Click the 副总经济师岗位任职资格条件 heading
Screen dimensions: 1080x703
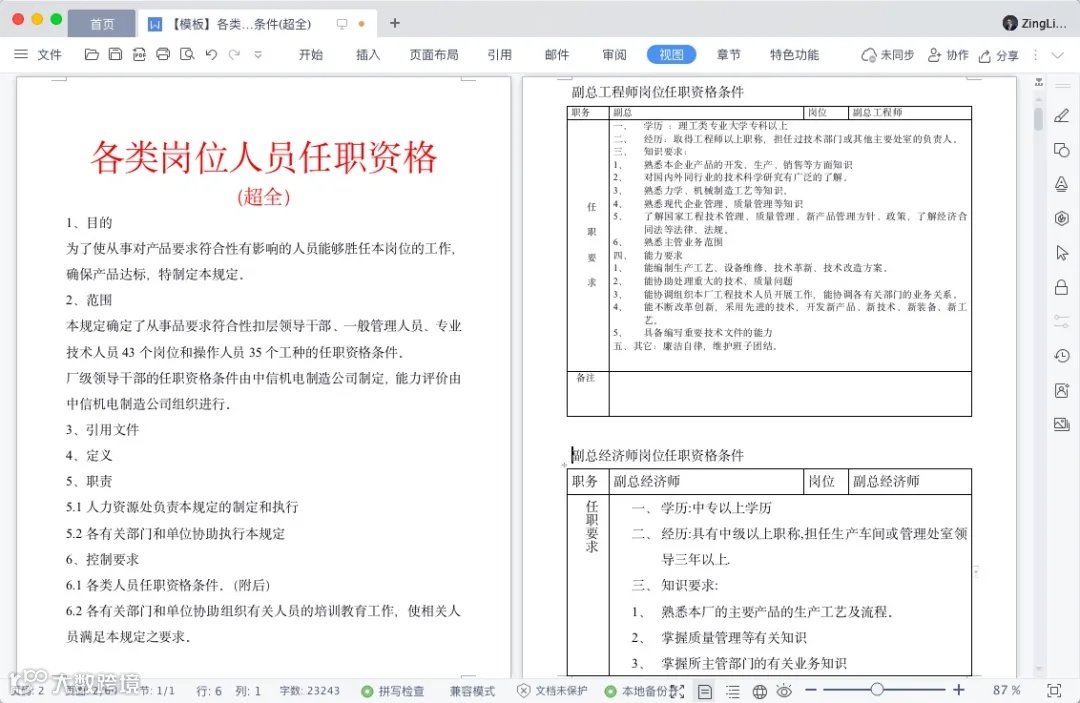658,455
